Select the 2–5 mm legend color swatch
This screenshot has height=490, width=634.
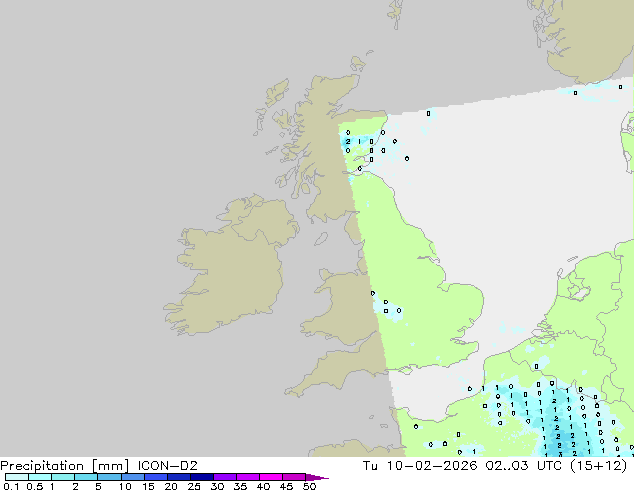(86, 477)
